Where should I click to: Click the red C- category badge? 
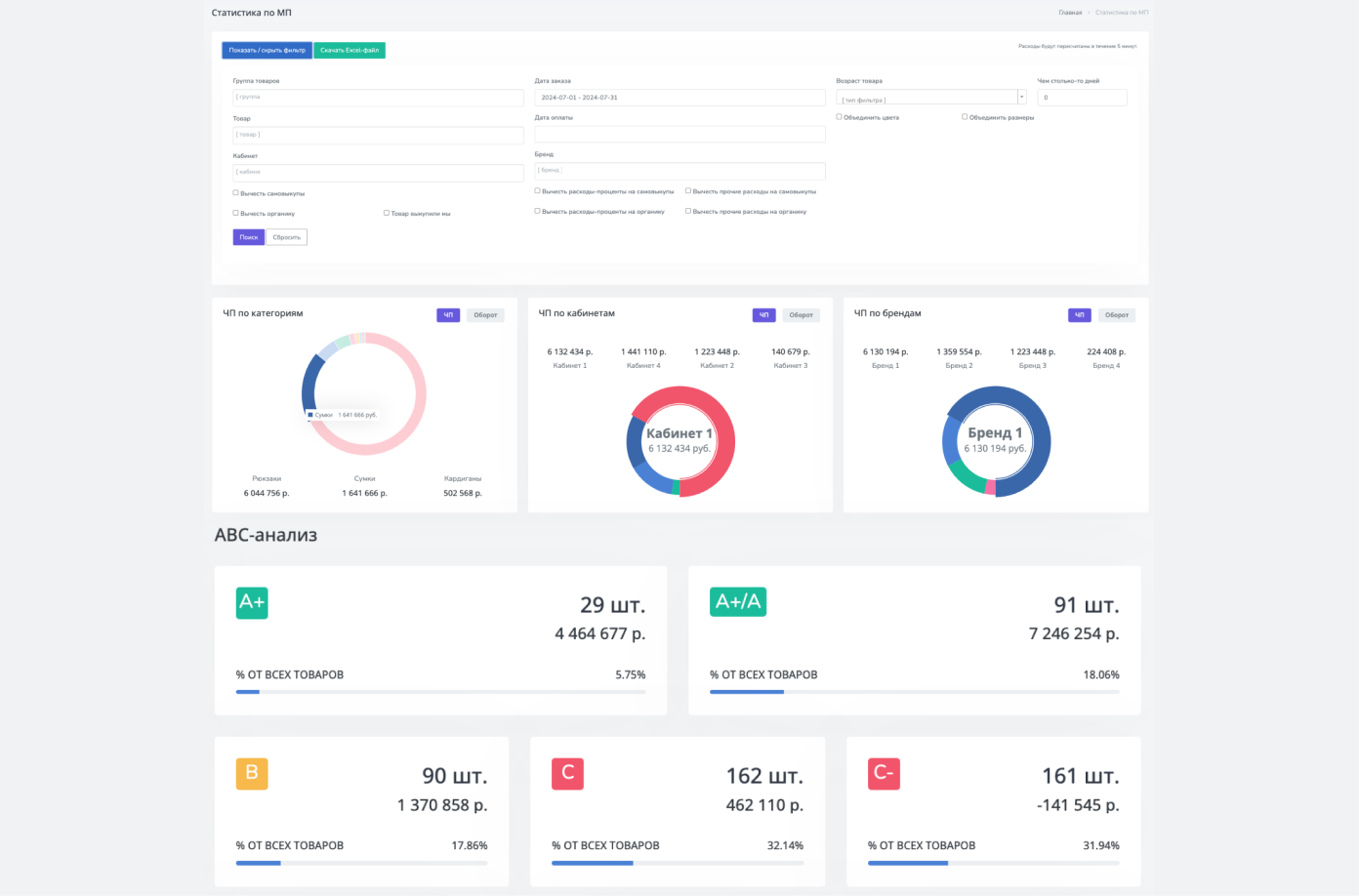(884, 773)
